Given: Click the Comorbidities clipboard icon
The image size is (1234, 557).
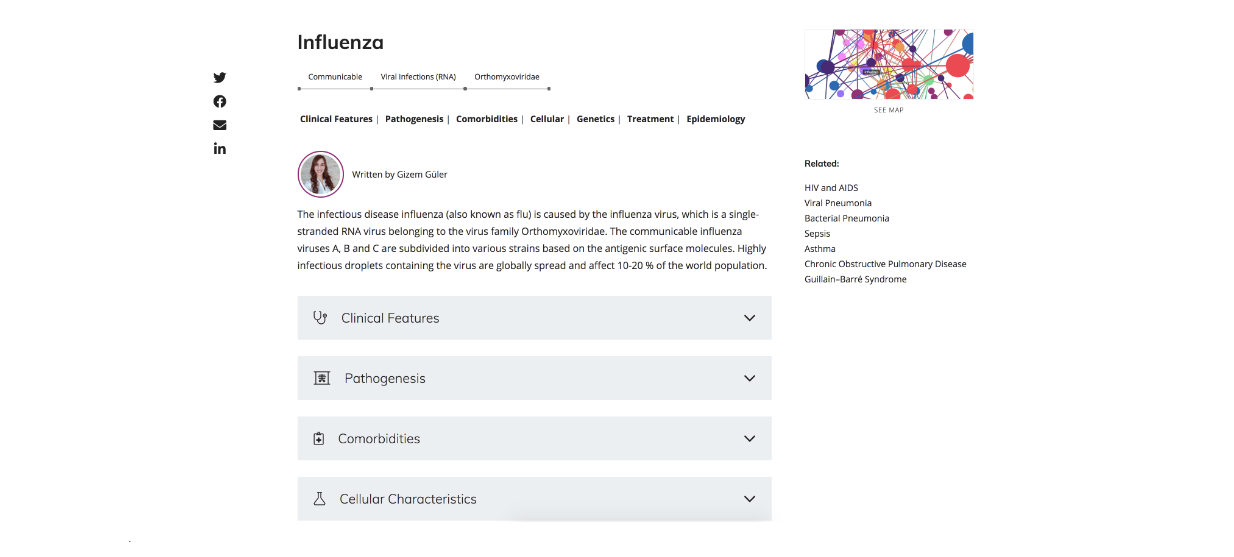Looking at the screenshot, I should 319,439.
